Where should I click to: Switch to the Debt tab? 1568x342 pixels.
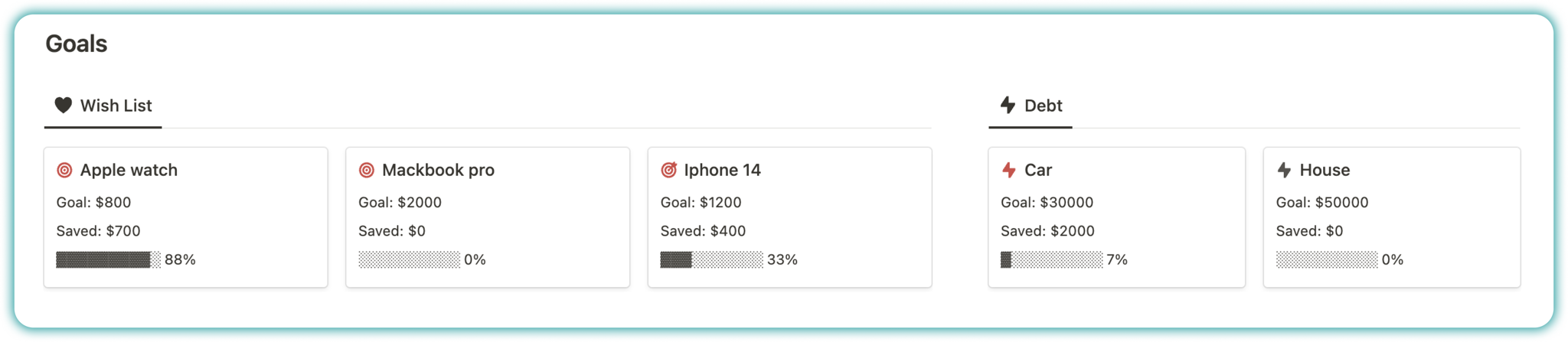[x=1031, y=106]
